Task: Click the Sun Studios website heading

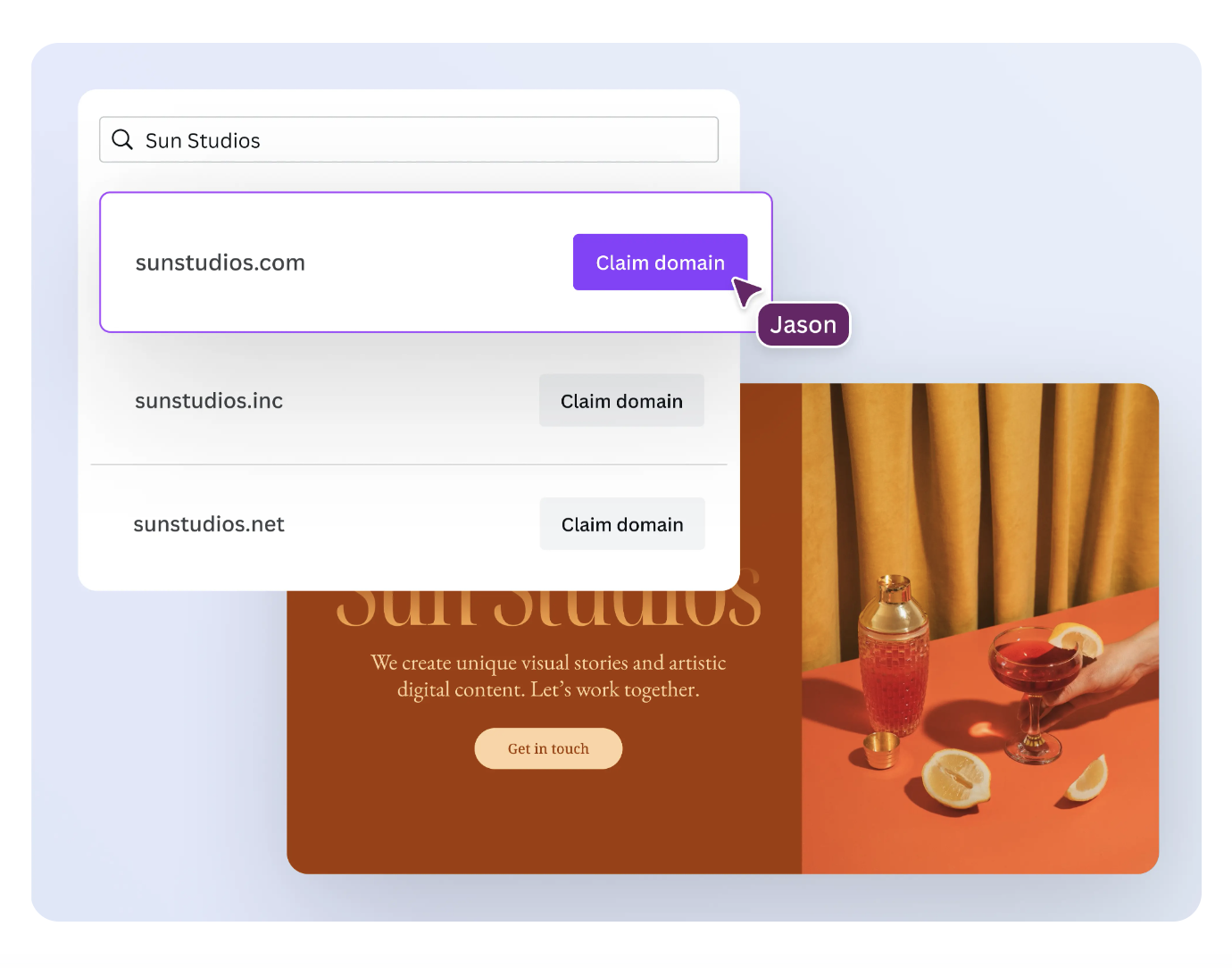Action: (x=548, y=603)
